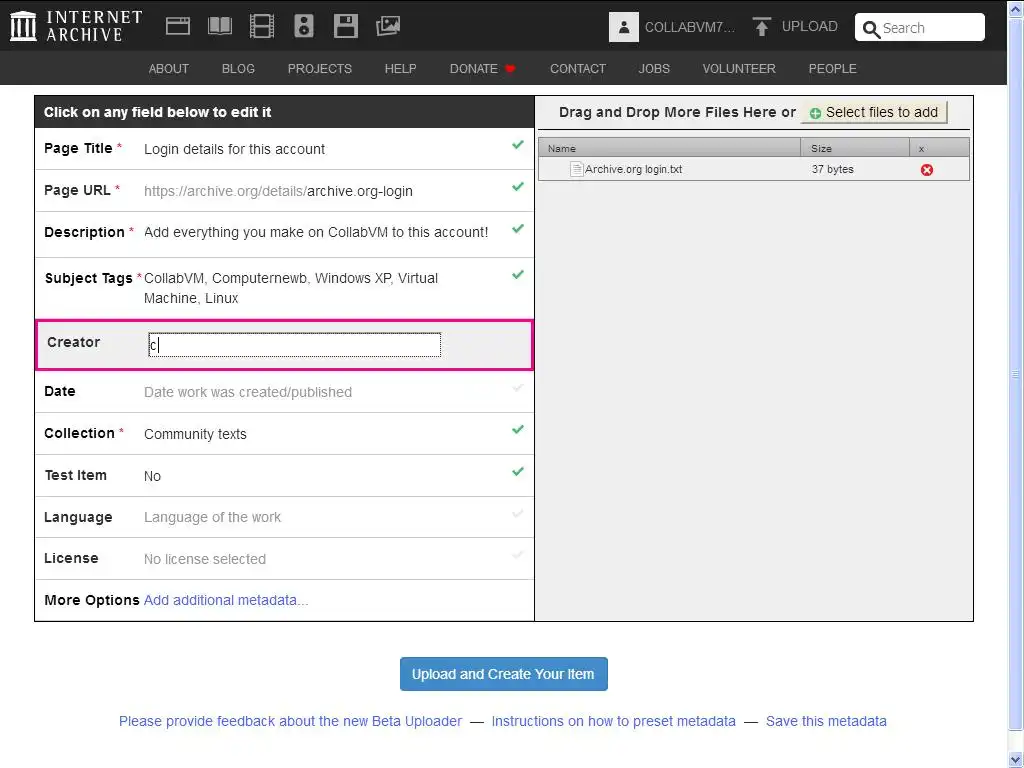The image size is (1024, 768).
Task: Open Add additional metadata link
Action: [226, 600]
